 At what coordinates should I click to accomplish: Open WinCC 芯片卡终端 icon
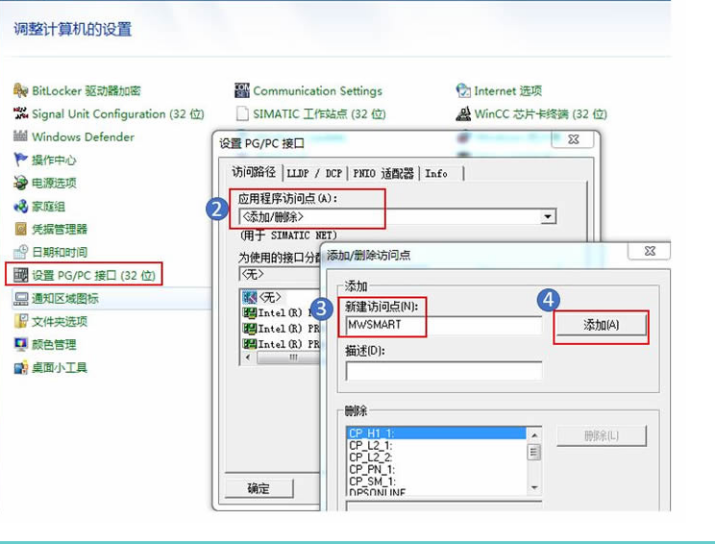click(463, 113)
